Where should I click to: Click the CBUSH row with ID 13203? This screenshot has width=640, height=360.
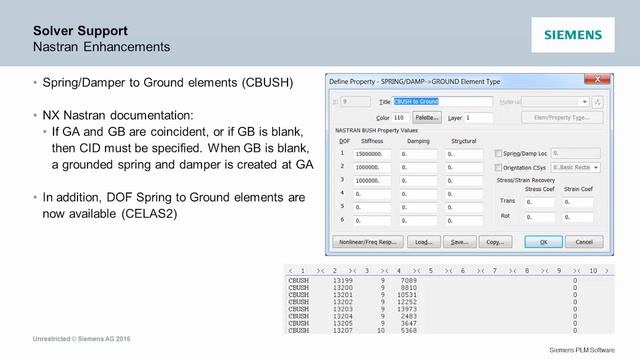click(449, 309)
